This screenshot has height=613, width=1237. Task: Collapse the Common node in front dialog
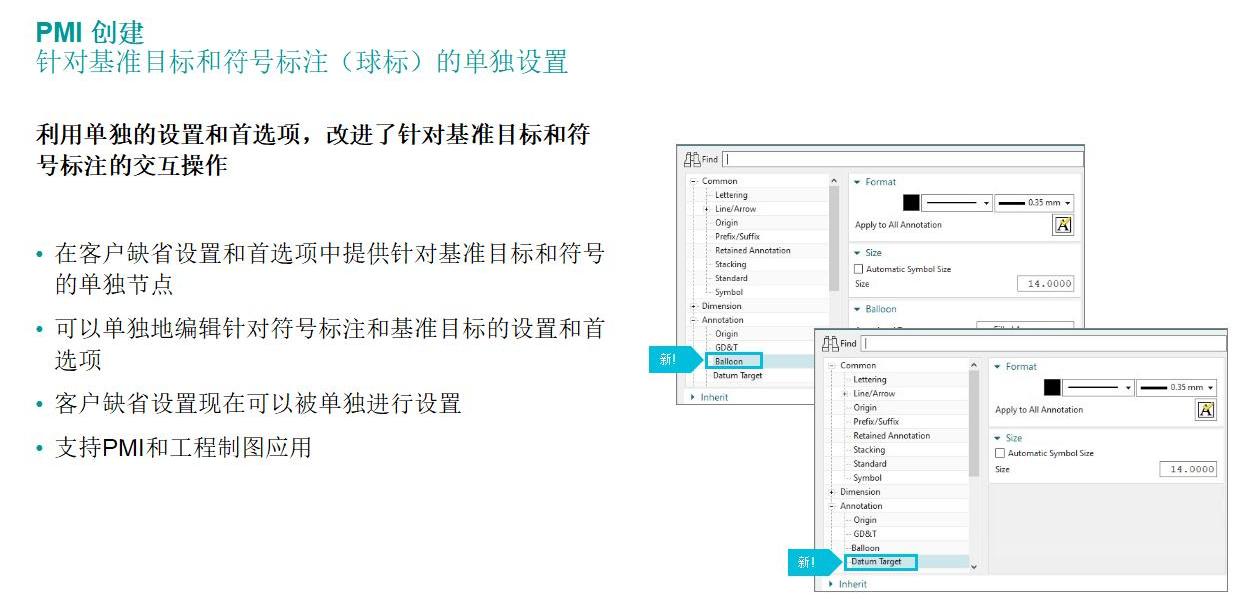832,366
